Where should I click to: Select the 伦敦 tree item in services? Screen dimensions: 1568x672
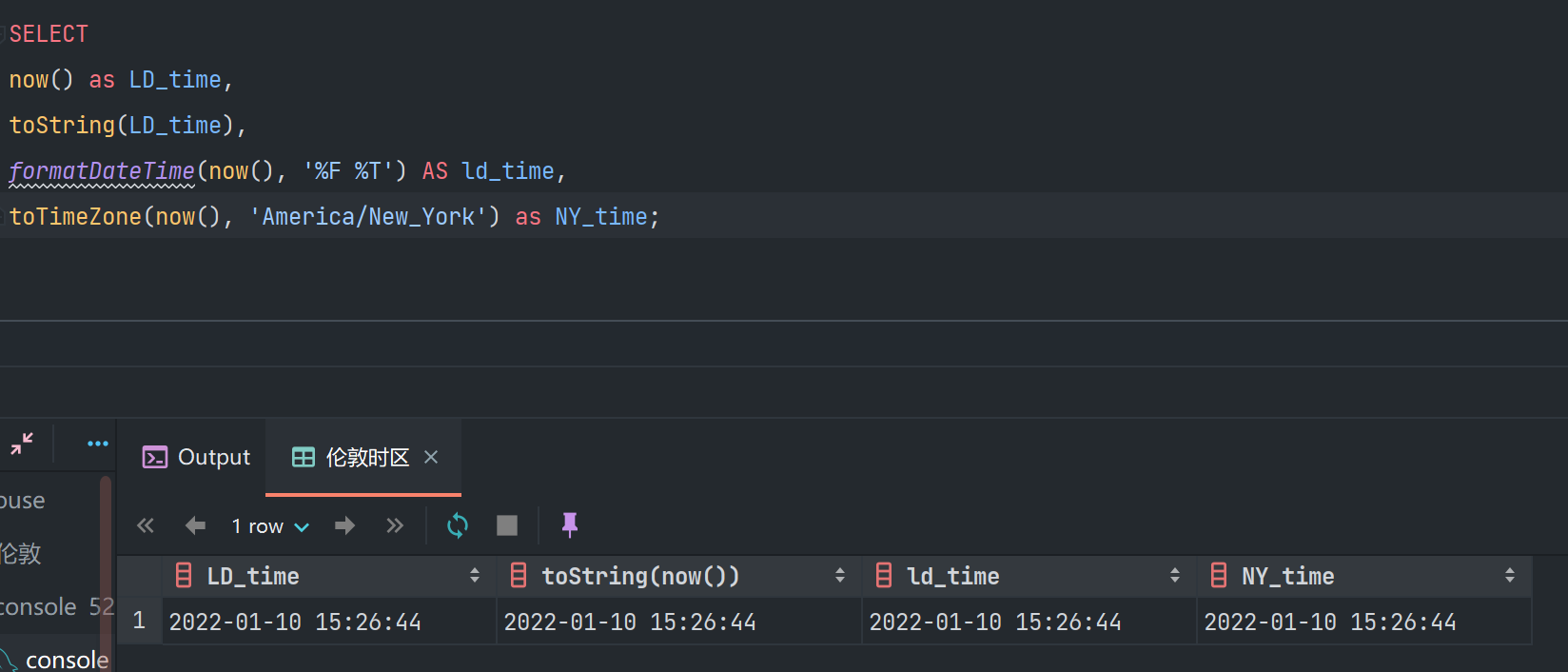coord(21,553)
